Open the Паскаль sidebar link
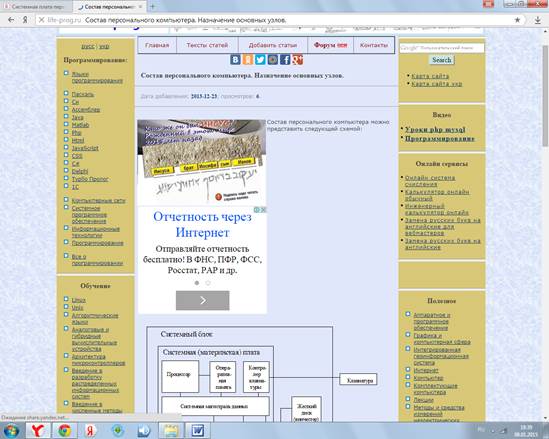Image resolution: width=549 pixels, height=439 pixels. (x=83, y=95)
